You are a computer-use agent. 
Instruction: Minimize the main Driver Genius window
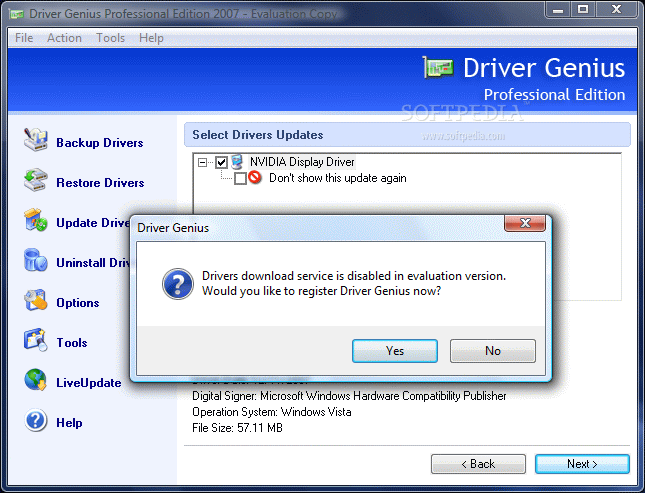pos(558,9)
